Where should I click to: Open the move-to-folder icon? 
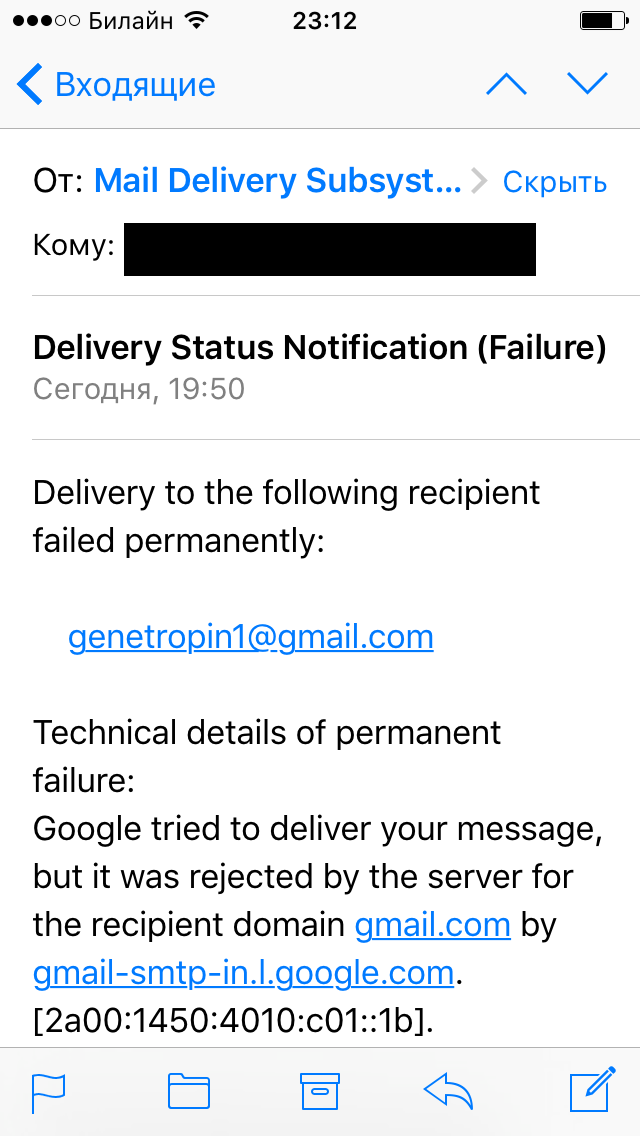click(188, 1091)
